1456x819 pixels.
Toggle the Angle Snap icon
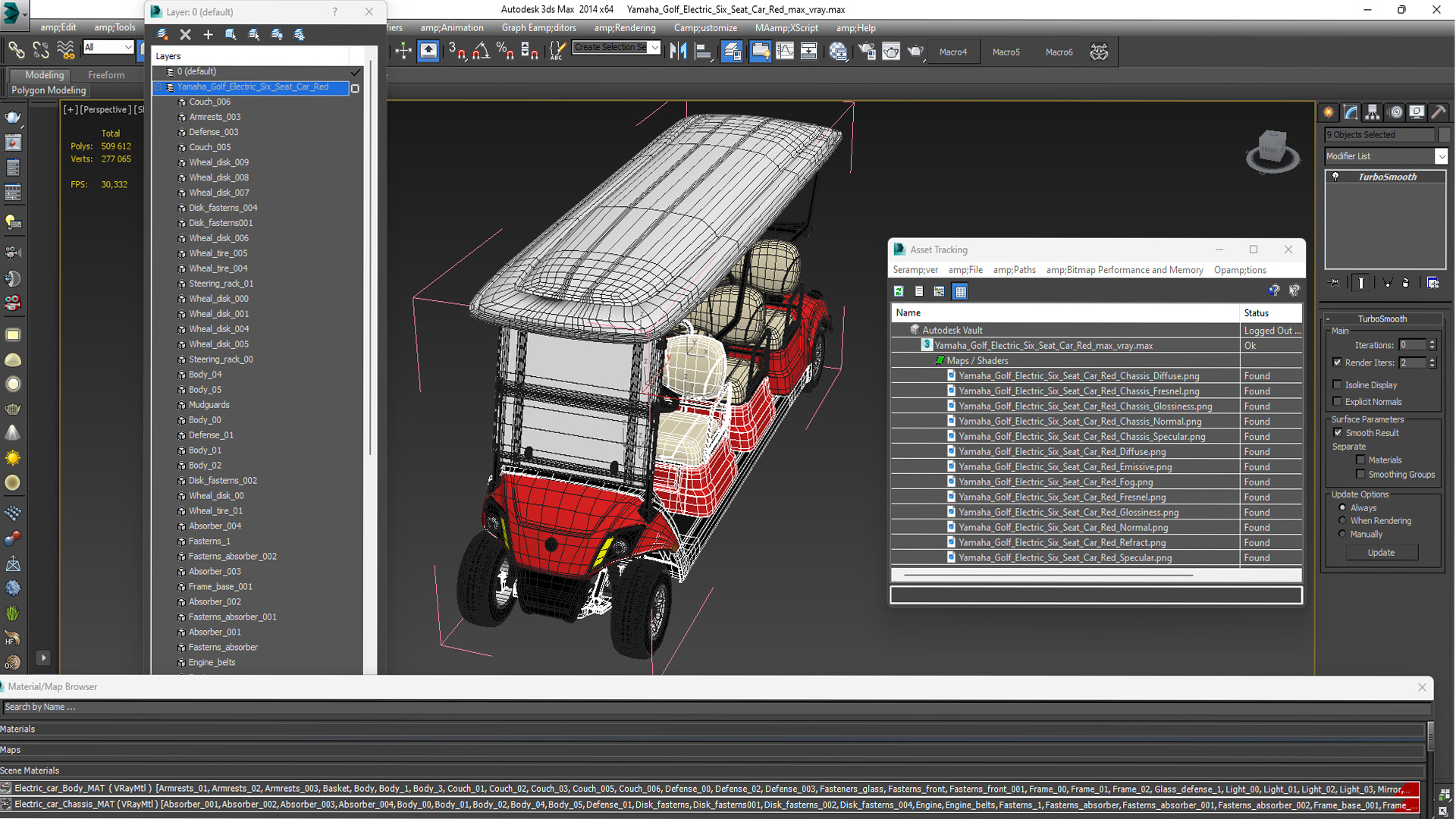pos(481,51)
